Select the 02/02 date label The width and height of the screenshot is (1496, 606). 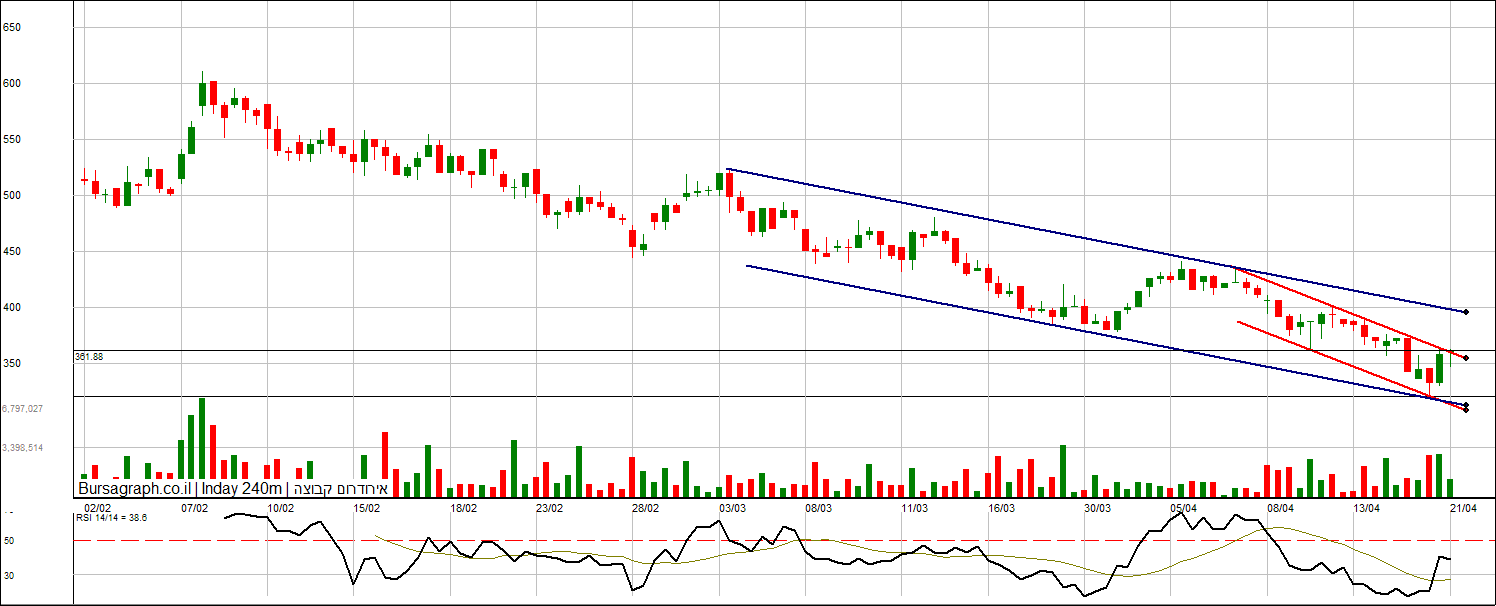point(96,508)
